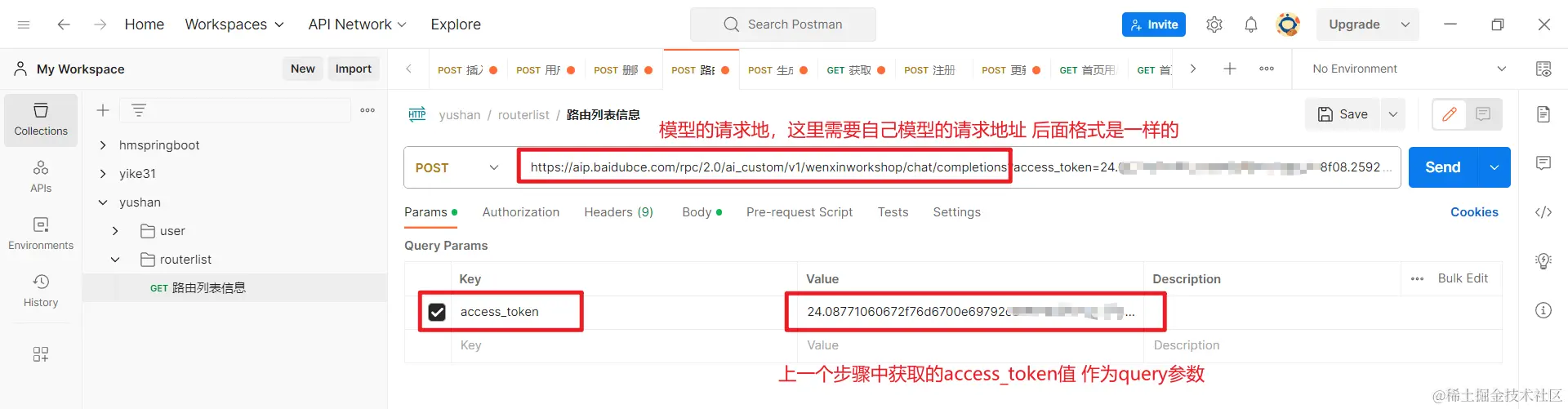Open the request info icon
The image size is (1568, 409).
pos(1543,310)
